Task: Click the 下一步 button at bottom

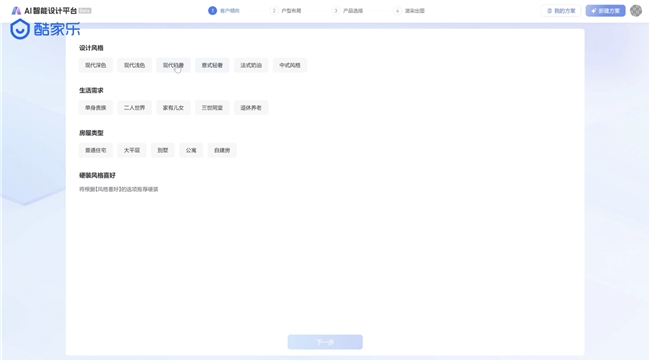Action: click(x=325, y=342)
